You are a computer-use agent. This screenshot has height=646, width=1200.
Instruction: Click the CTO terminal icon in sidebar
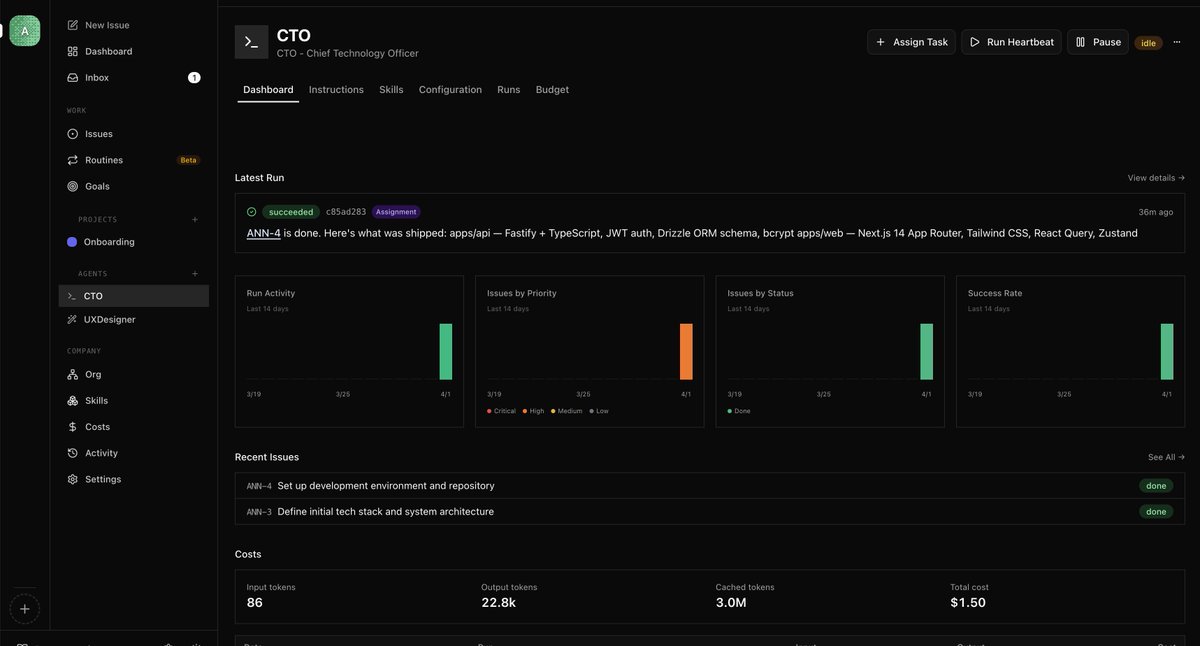coord(72,296)
